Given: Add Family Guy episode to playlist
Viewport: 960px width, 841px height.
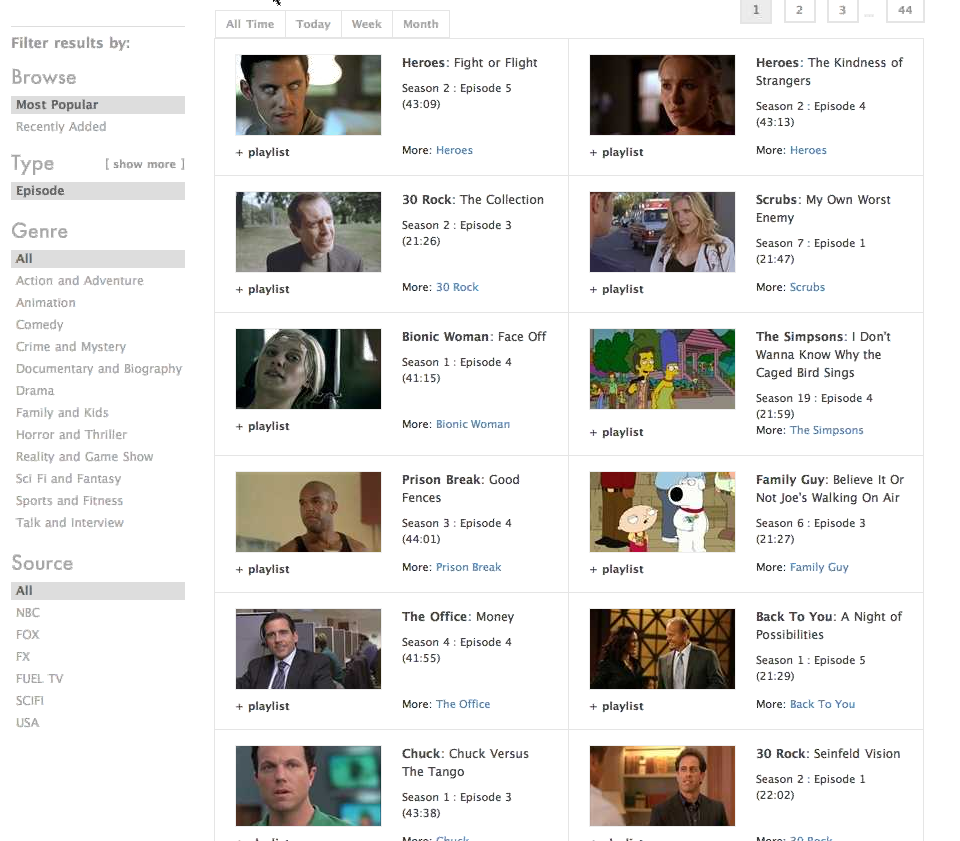Looking at the screenshot, I should click(x=617, y=569).
